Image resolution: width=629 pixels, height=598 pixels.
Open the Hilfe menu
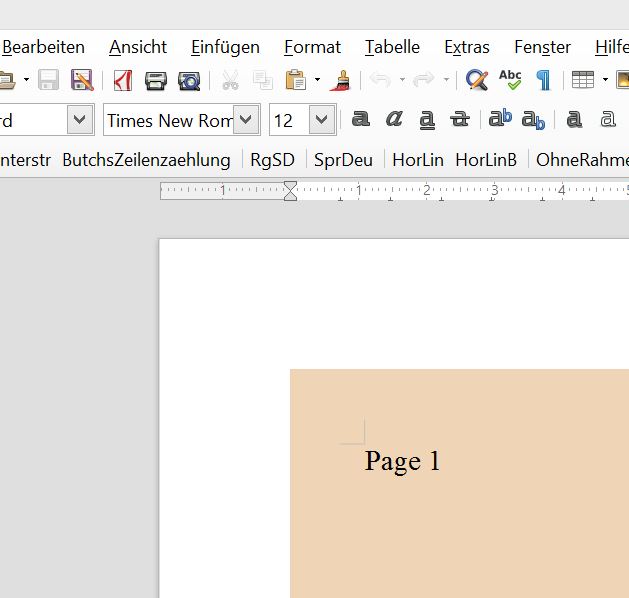[612, 47]
